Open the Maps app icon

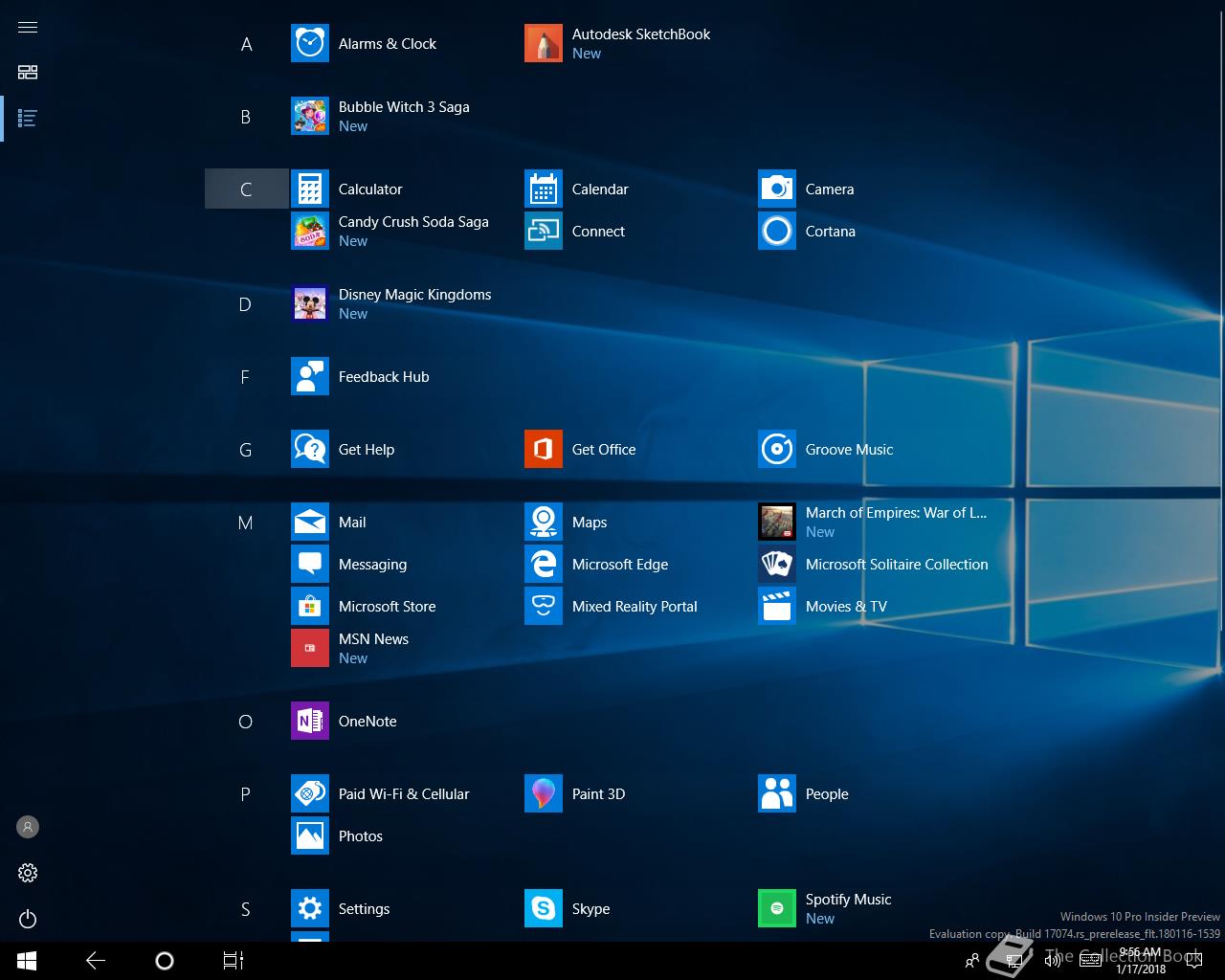point(544,523)
